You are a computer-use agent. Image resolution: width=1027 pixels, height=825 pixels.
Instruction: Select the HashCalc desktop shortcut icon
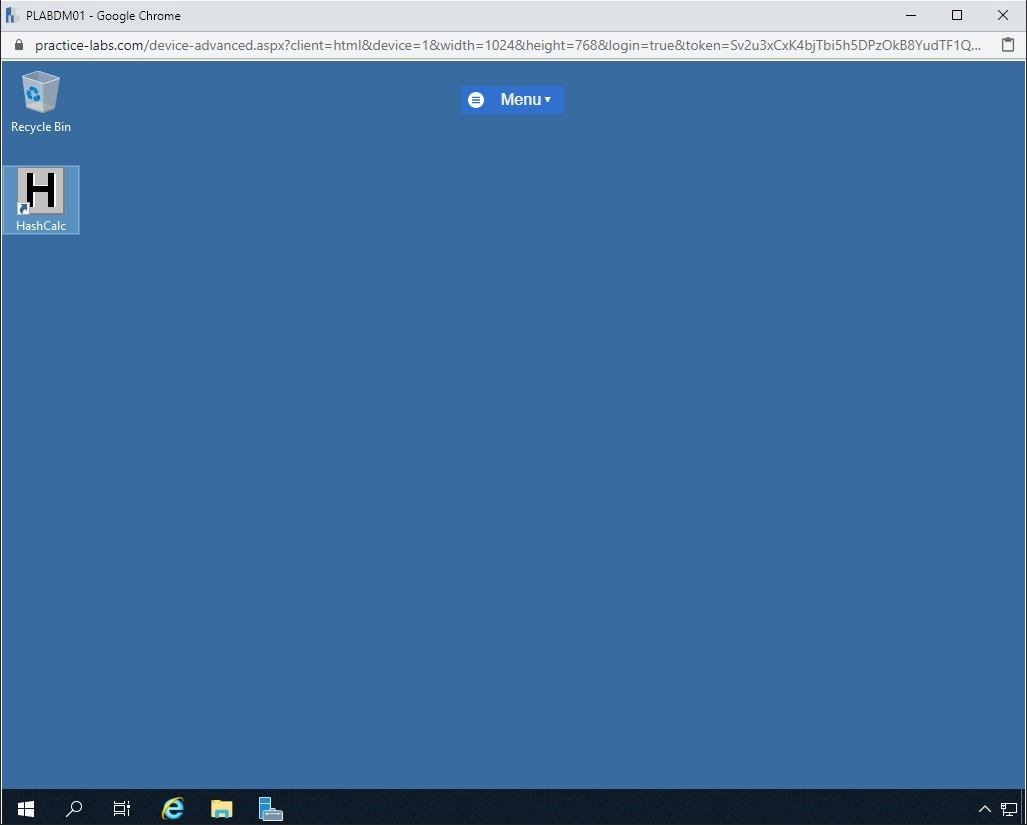coord(41,191)
